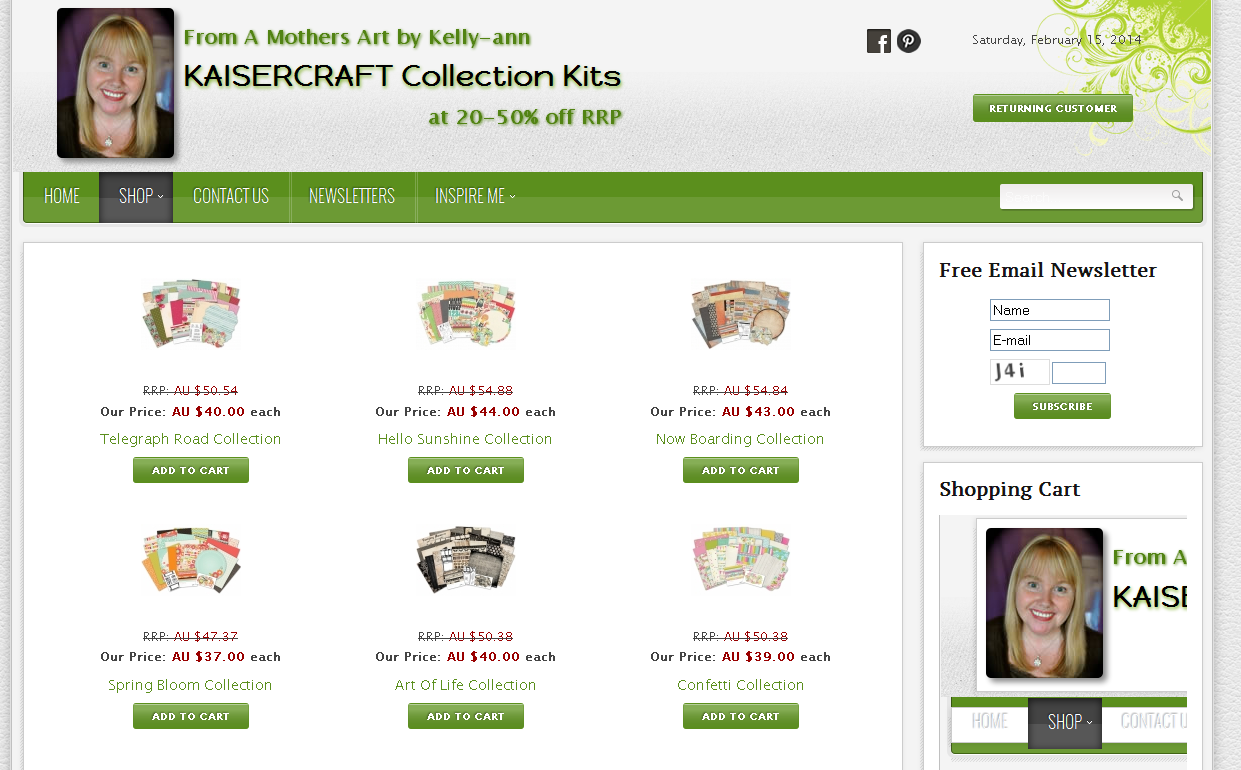Open the Art Of Life Collection thumbnail
The height and width of the screenshot is (770, 1241).
(465, 560)
